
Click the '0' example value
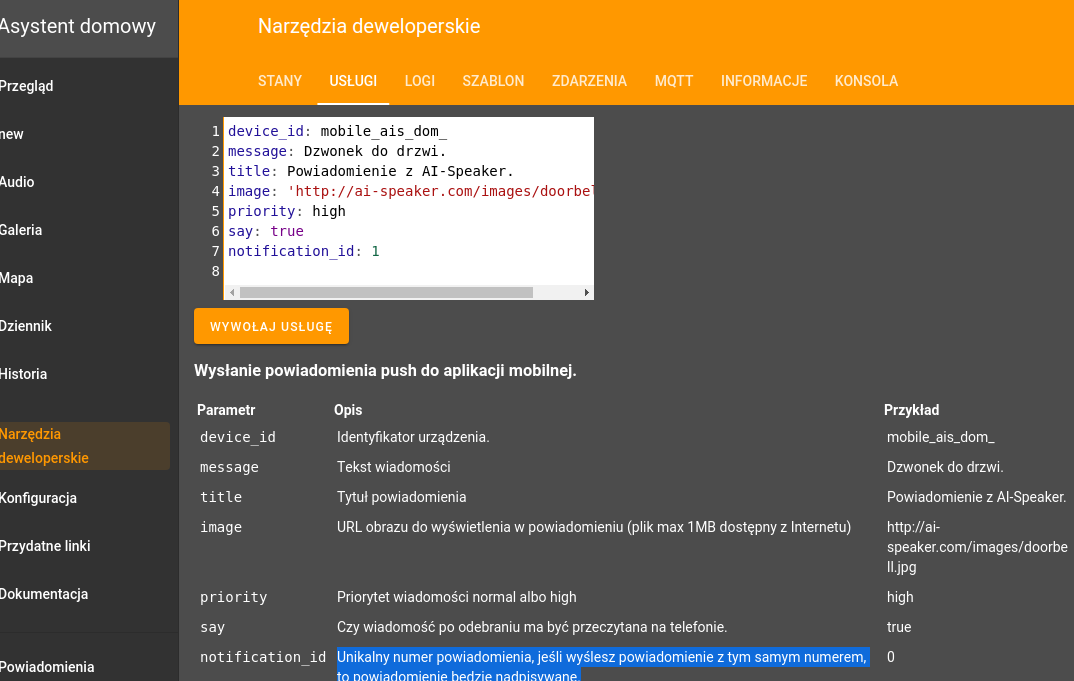click(x=890, y=657)
